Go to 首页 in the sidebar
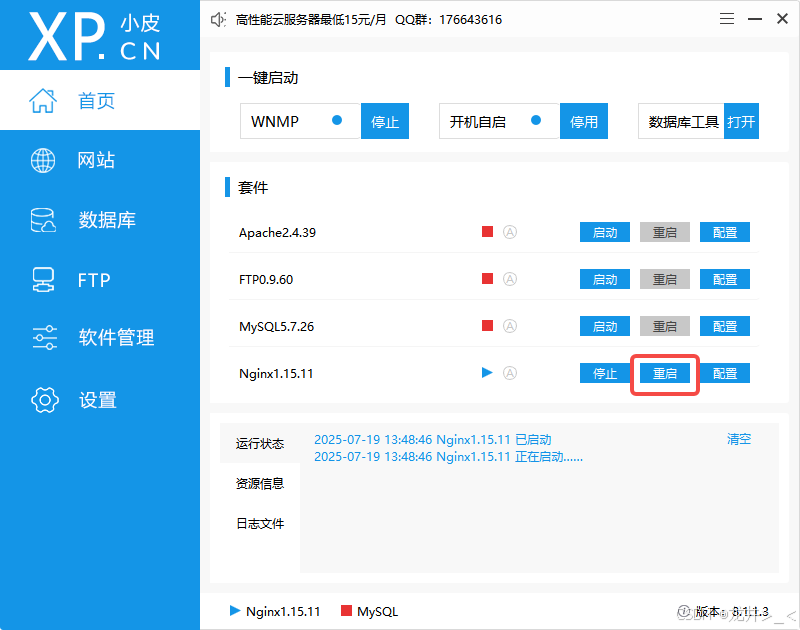This screenshot has width=800, height=630. pyautogui.click(x=100, y=100)
